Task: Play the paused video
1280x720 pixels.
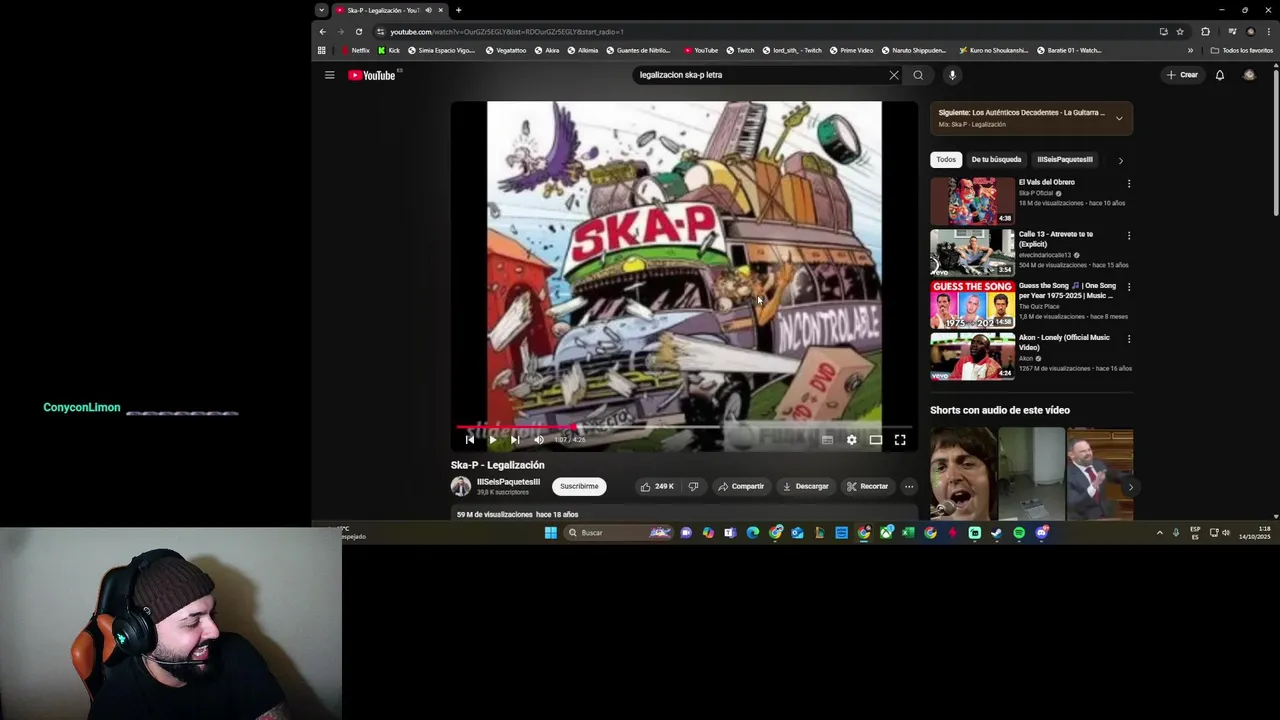Action: (x=492, y=440)
